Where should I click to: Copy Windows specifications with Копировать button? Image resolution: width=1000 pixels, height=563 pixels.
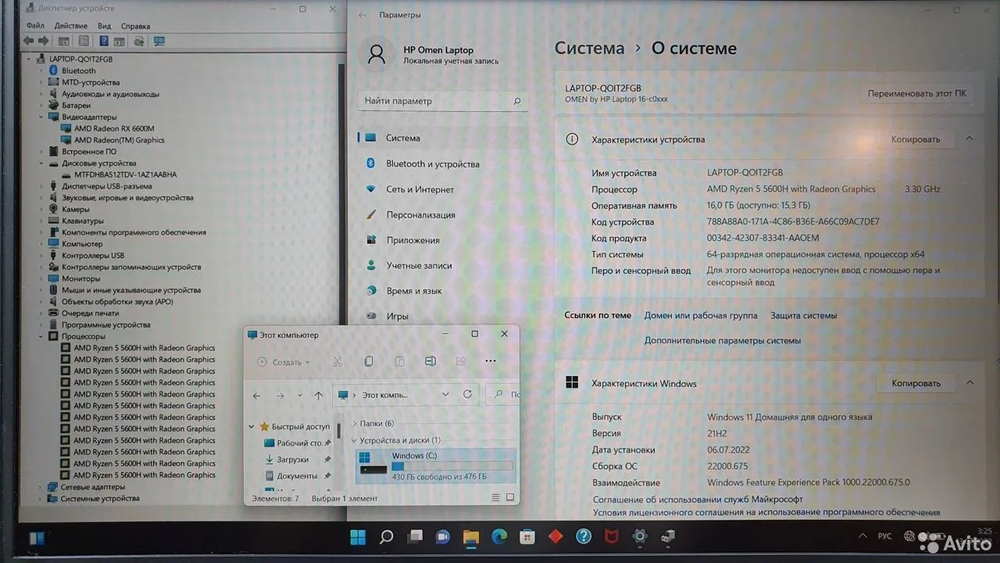(x=915, y=383)
